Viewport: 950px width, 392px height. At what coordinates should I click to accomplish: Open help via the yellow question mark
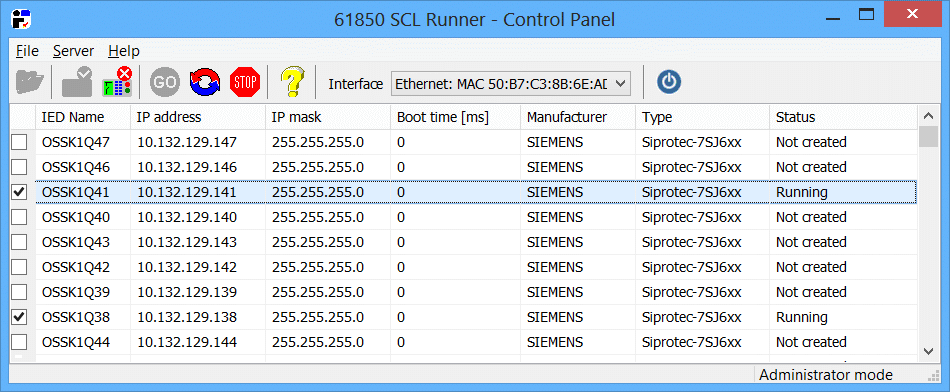coord(292,82)
